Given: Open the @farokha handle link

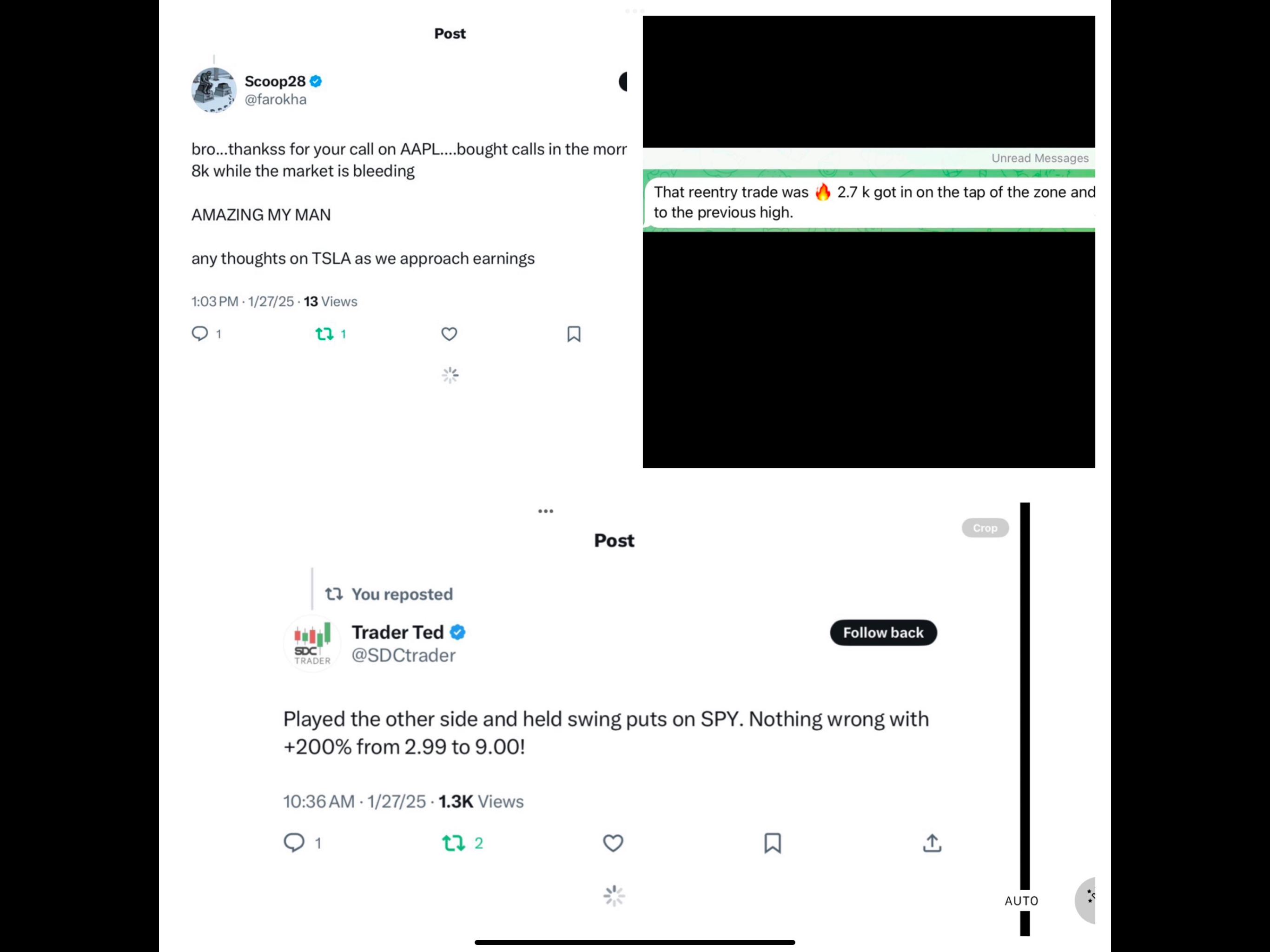Looking at the screenshot, I should (276, 100).
